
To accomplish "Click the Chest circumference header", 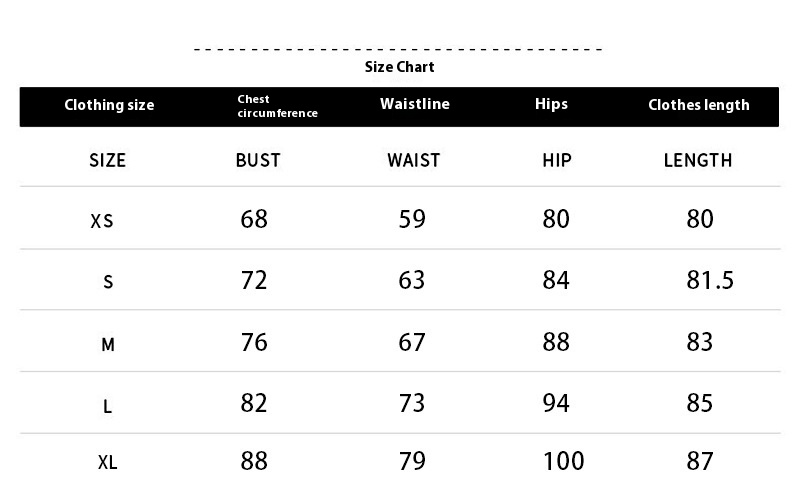I will tap(277, 106).
